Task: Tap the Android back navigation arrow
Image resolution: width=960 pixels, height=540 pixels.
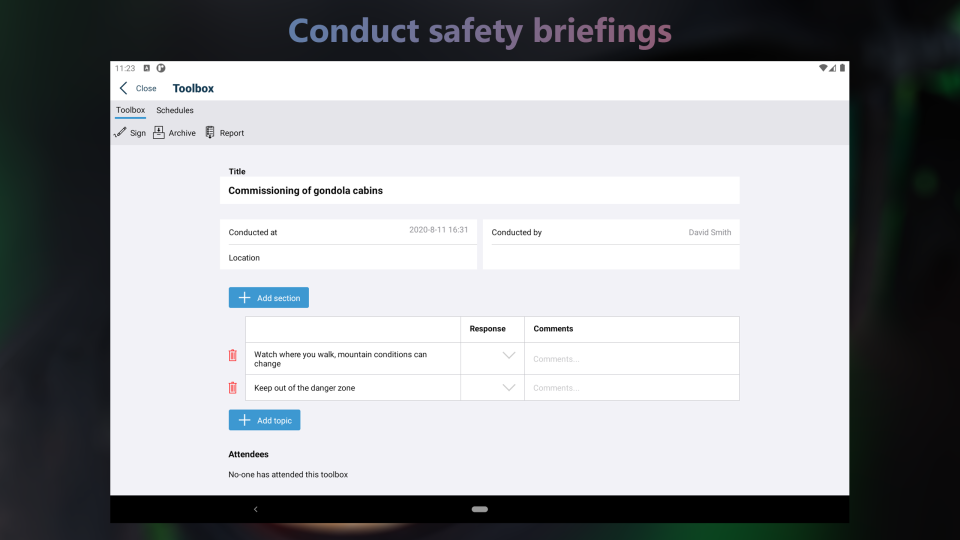Action: (255, 509)
